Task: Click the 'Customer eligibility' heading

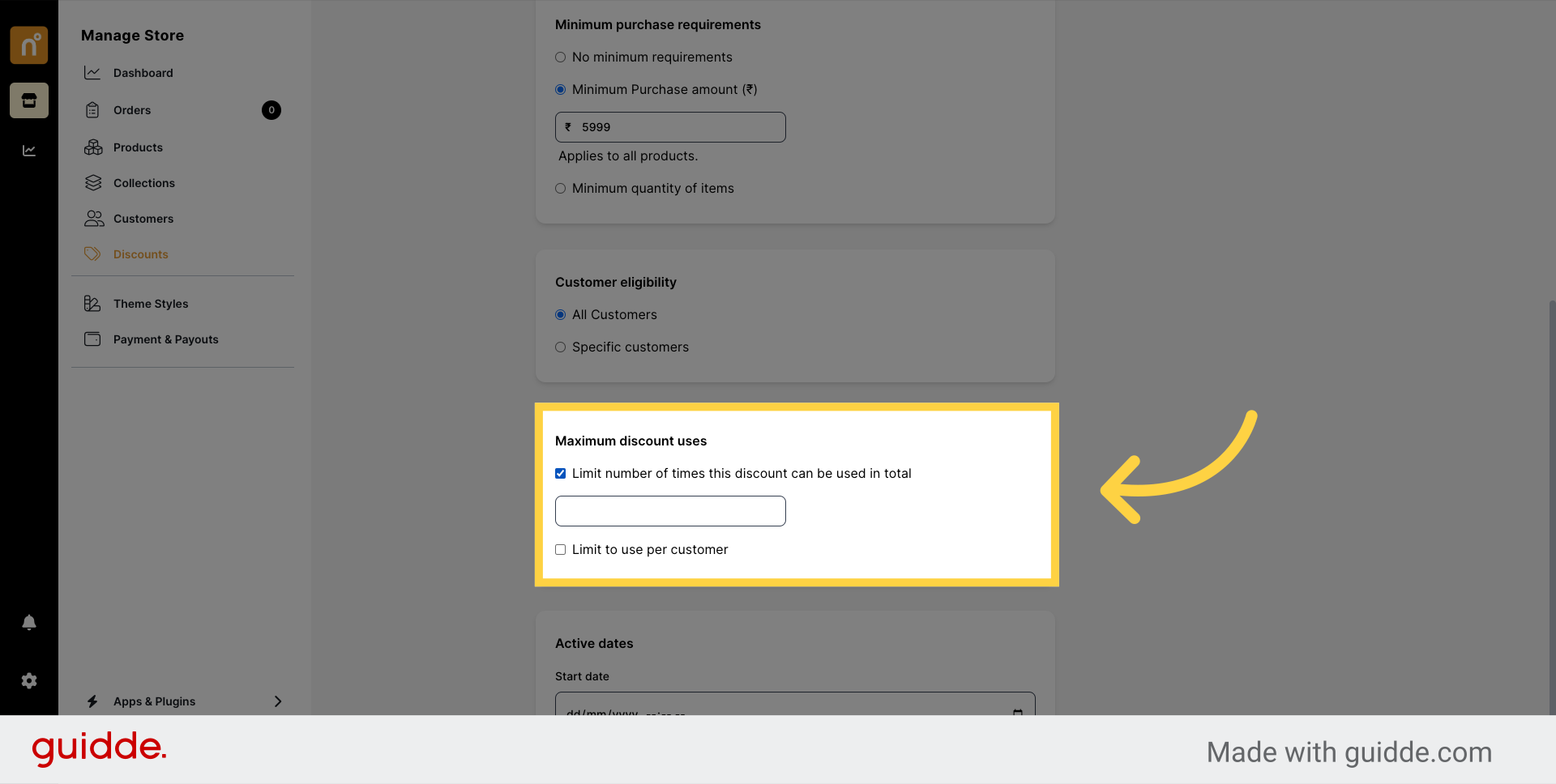Action: point(616,283)
